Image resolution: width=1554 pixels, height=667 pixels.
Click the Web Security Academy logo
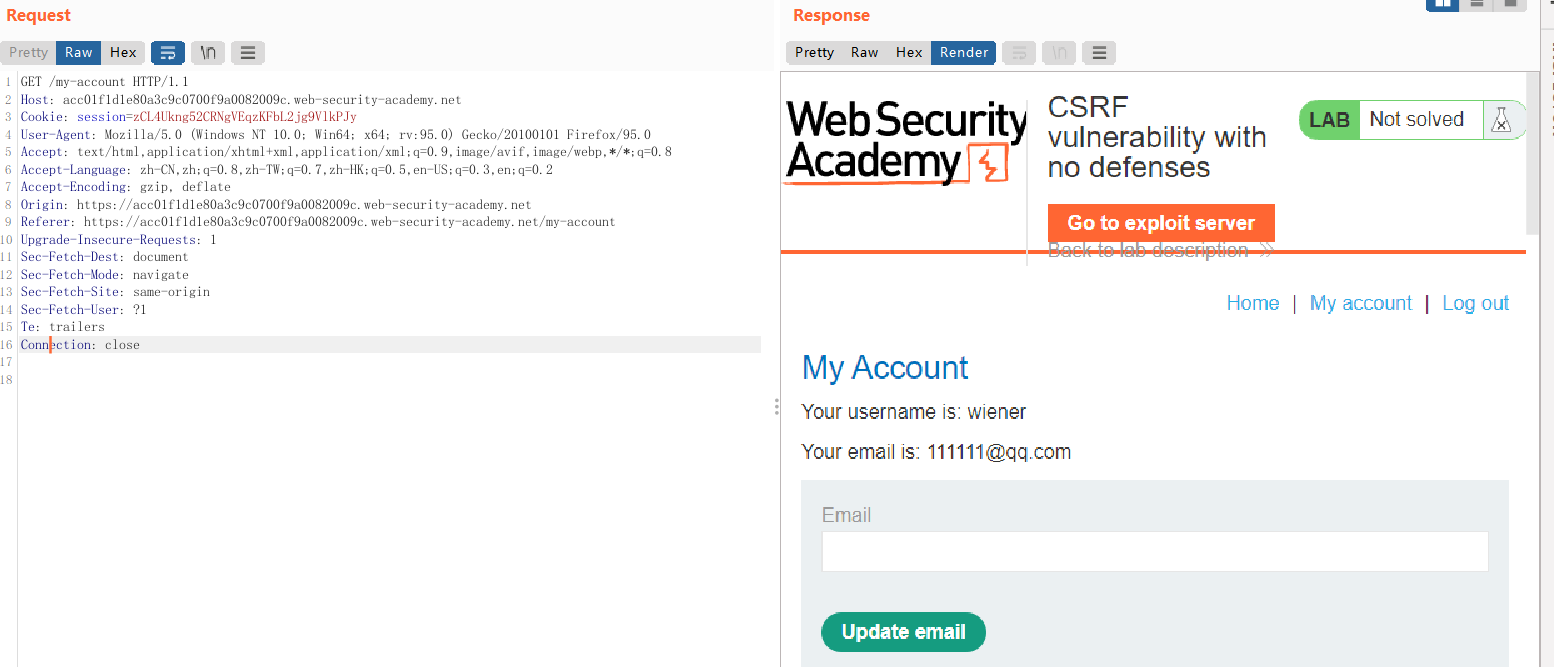pos(905,142)
